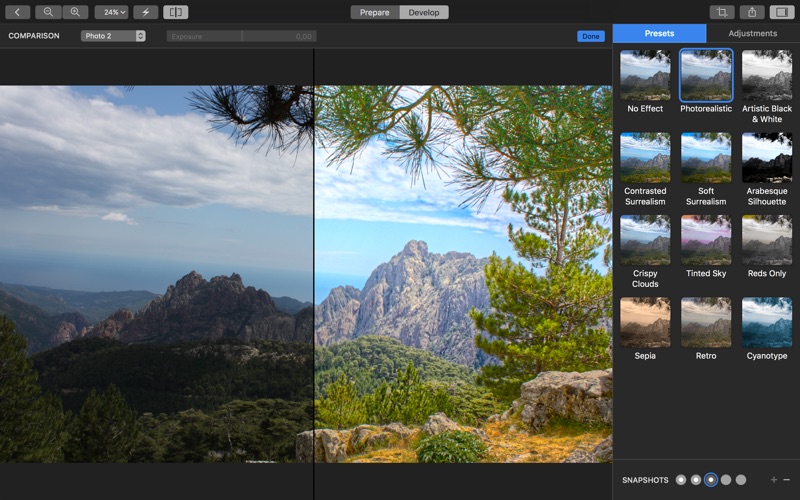This screenshot has height=500, width=800.
Task: Toggle the sidebar panel icon
Action: tap(782, 12)
